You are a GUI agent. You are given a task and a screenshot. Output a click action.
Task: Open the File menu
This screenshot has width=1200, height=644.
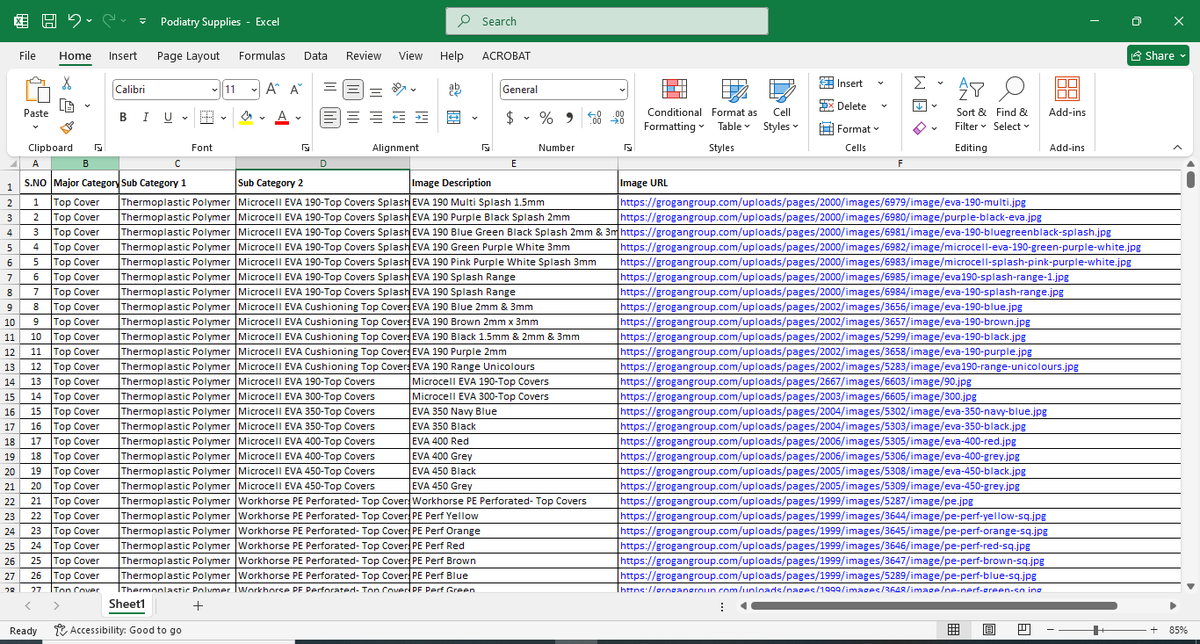(28, 56)
